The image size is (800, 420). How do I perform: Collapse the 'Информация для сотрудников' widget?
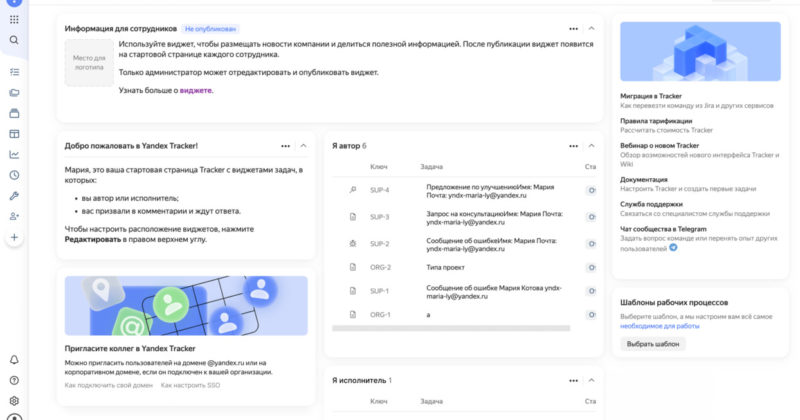[591, 29]
